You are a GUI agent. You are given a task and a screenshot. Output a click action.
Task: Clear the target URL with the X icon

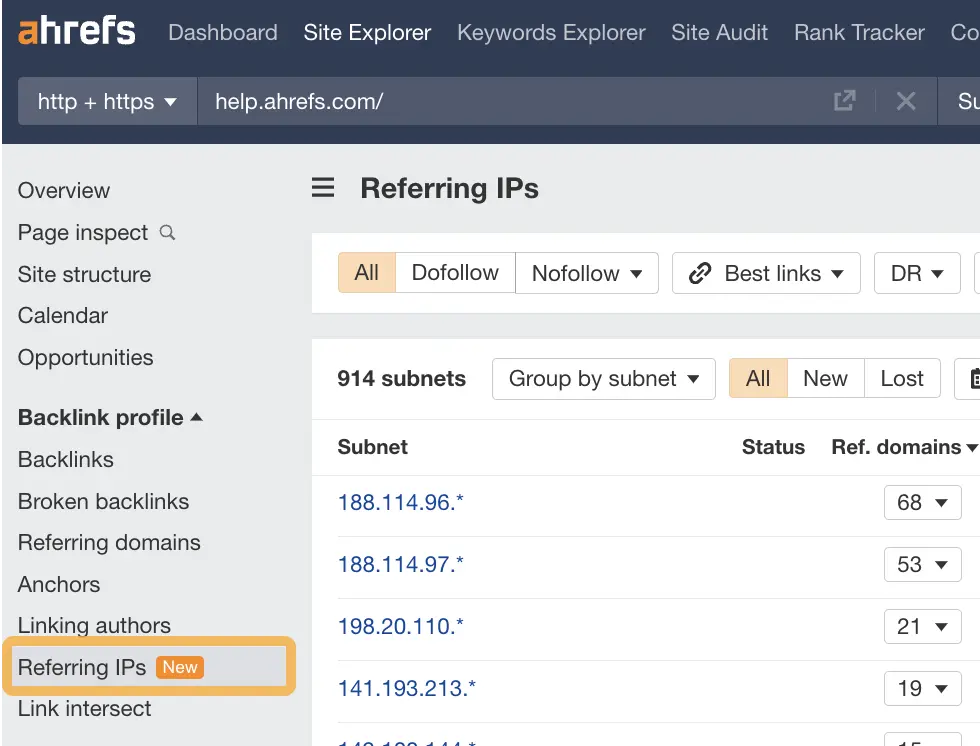pyautogui.click(x=906, y=100)
